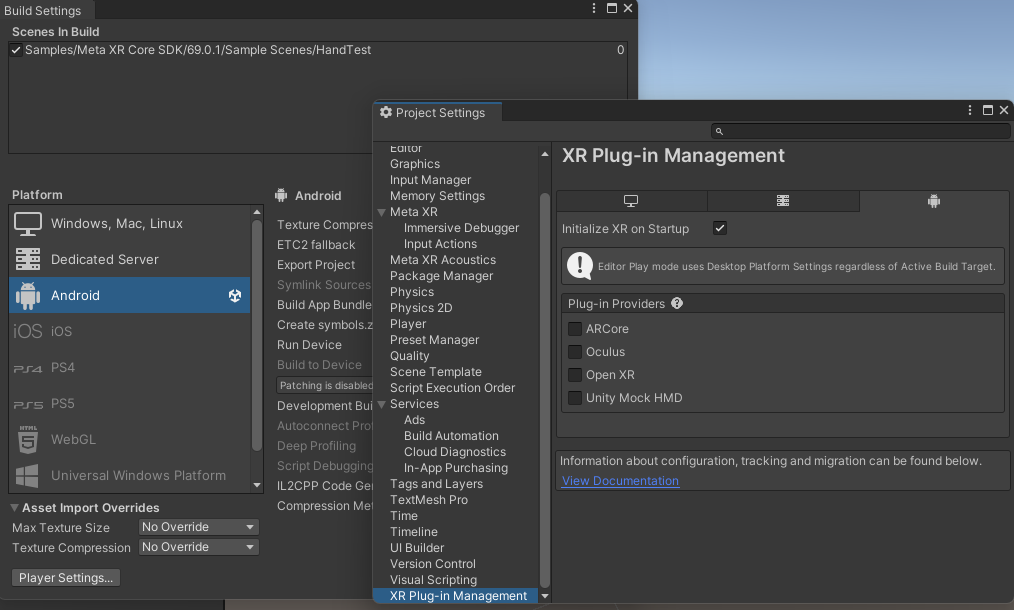Click the Unity logo beside the Android platform

tap(233, 295)
